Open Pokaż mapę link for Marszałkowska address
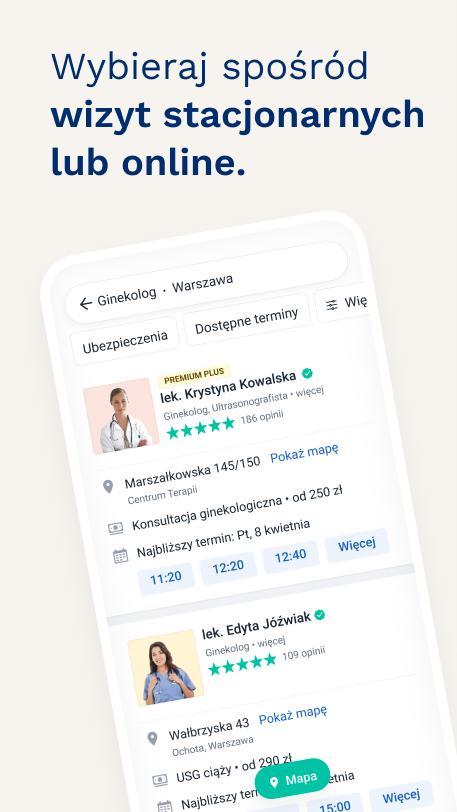 pos(305,453)
